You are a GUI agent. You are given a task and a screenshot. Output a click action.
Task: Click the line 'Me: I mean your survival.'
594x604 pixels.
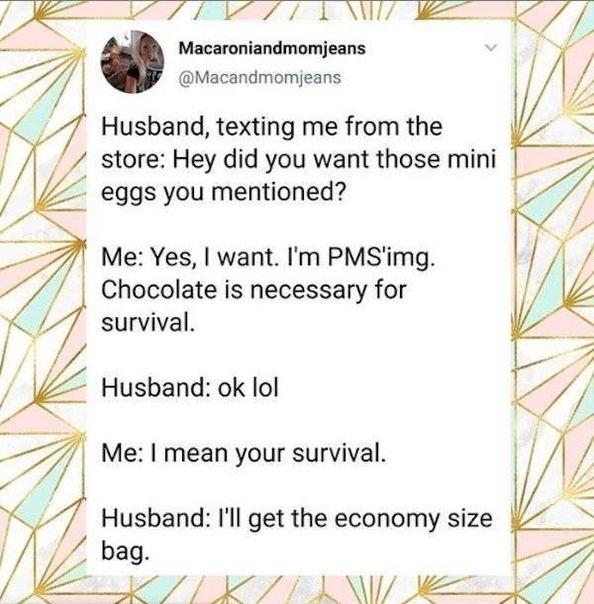[243, 453]
